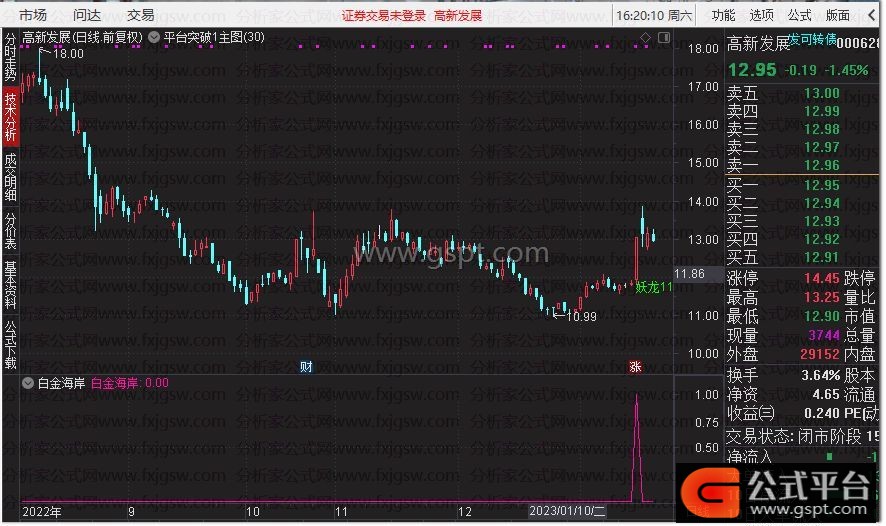Click the 买四 price 12.92

click(822, 240)
